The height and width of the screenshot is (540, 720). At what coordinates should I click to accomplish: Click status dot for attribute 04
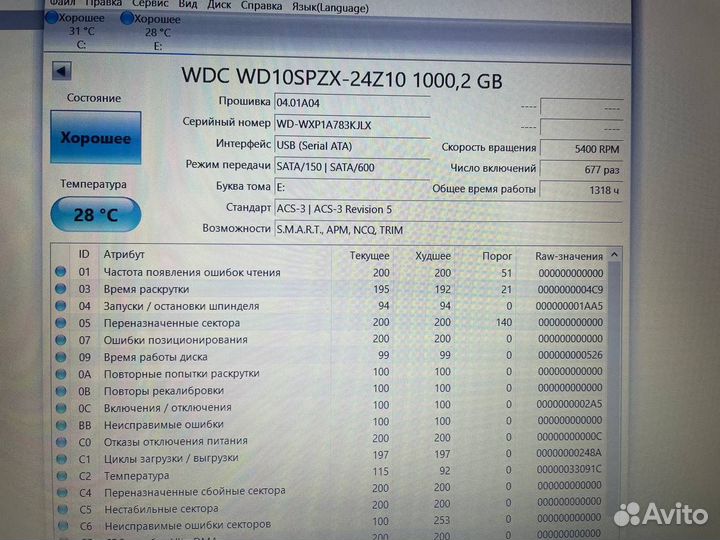(61, 306)
